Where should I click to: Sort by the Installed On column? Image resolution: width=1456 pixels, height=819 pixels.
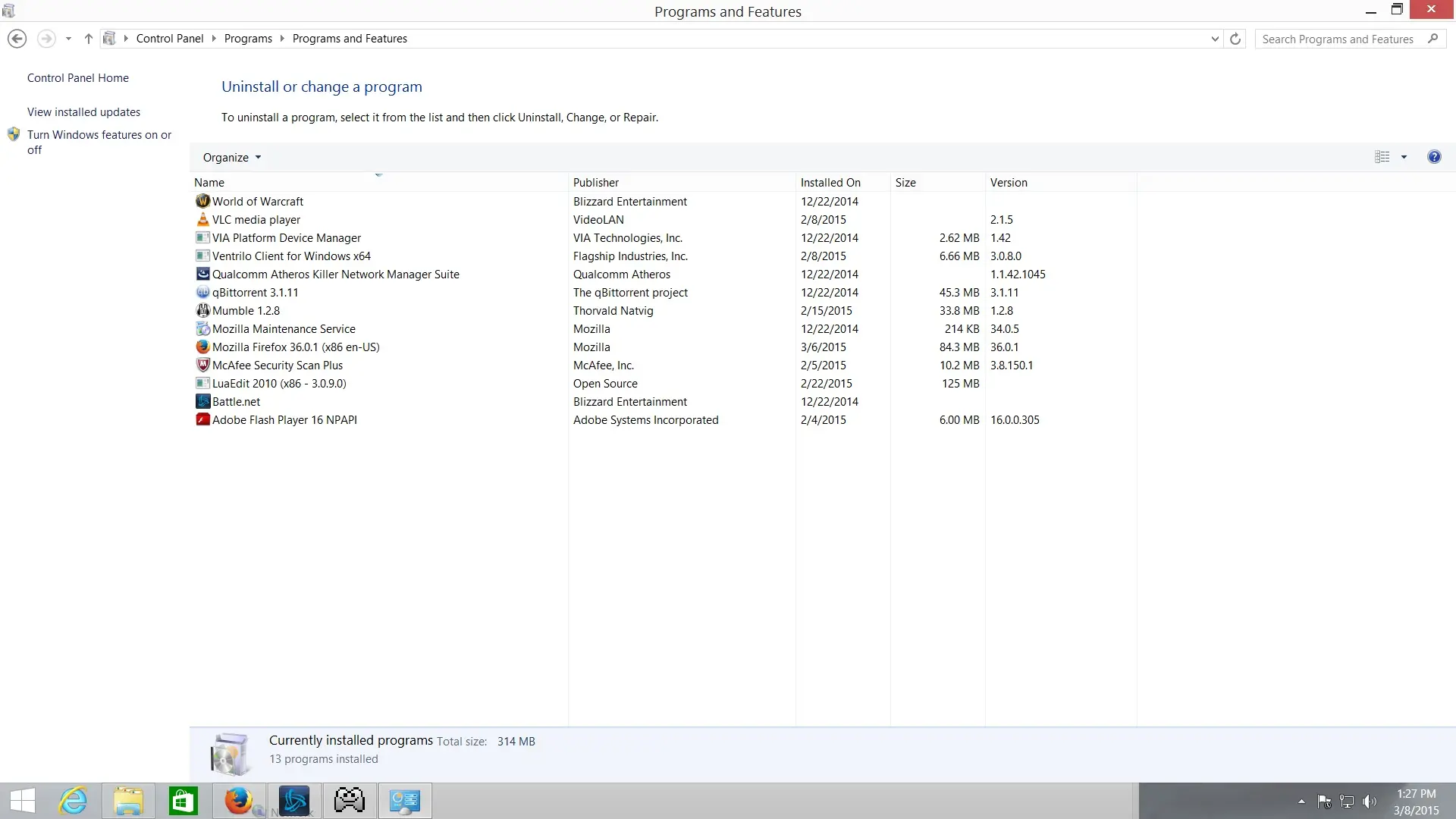click(830, 183)
